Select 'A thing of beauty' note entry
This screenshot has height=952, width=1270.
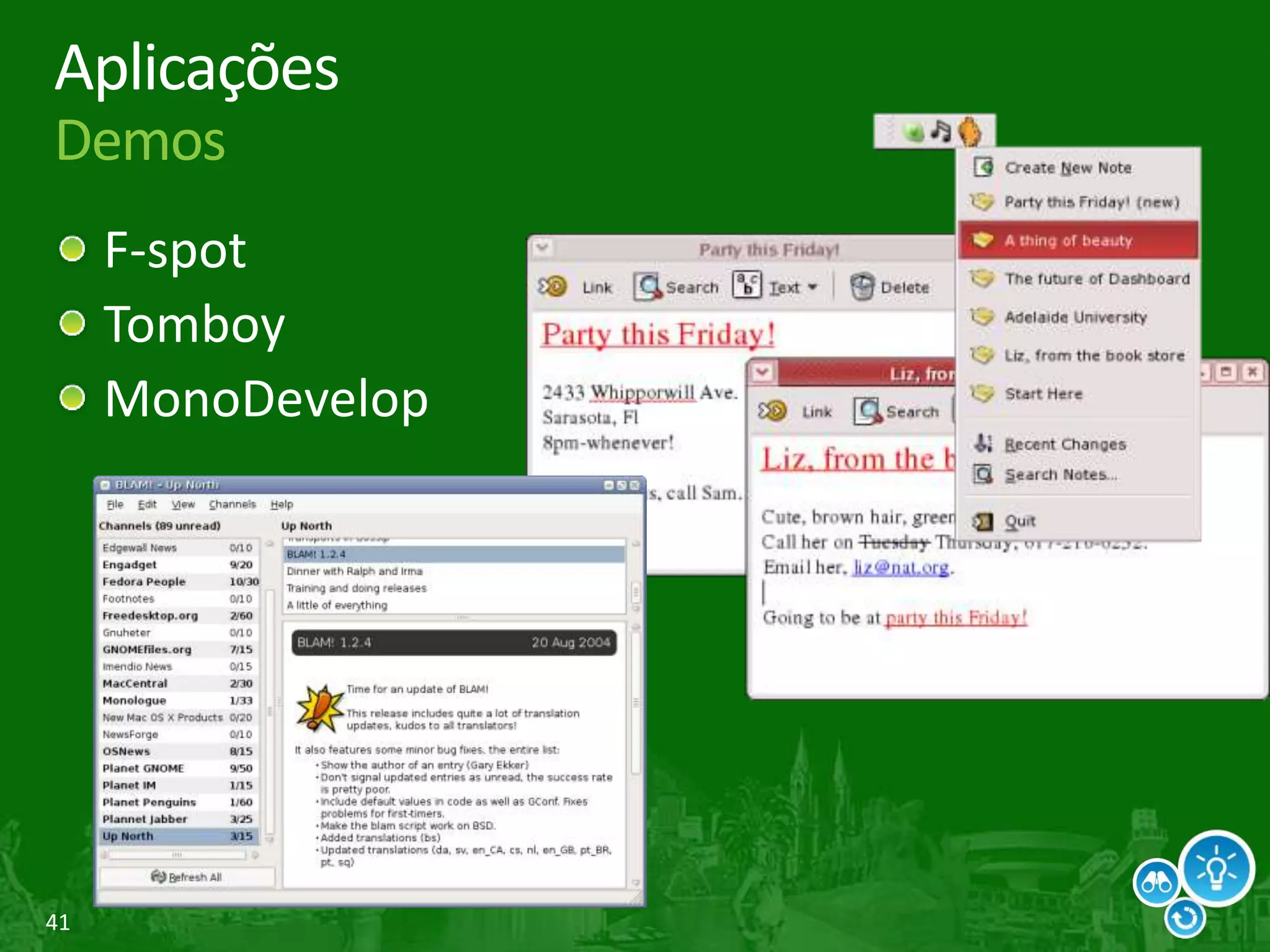click(x=1078, y=240)
